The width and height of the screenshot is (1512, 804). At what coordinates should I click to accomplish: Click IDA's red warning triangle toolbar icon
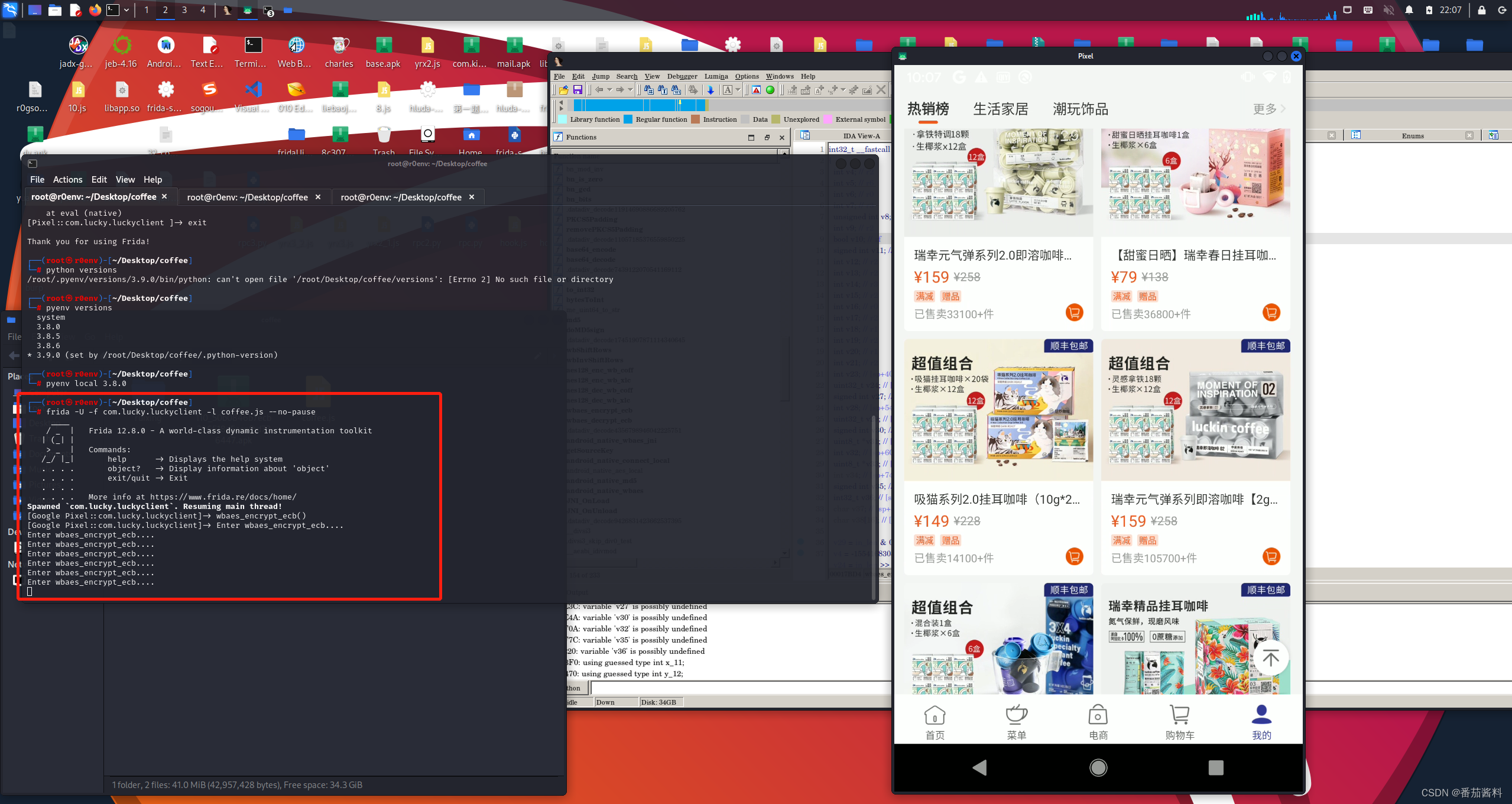coord(757,90)
